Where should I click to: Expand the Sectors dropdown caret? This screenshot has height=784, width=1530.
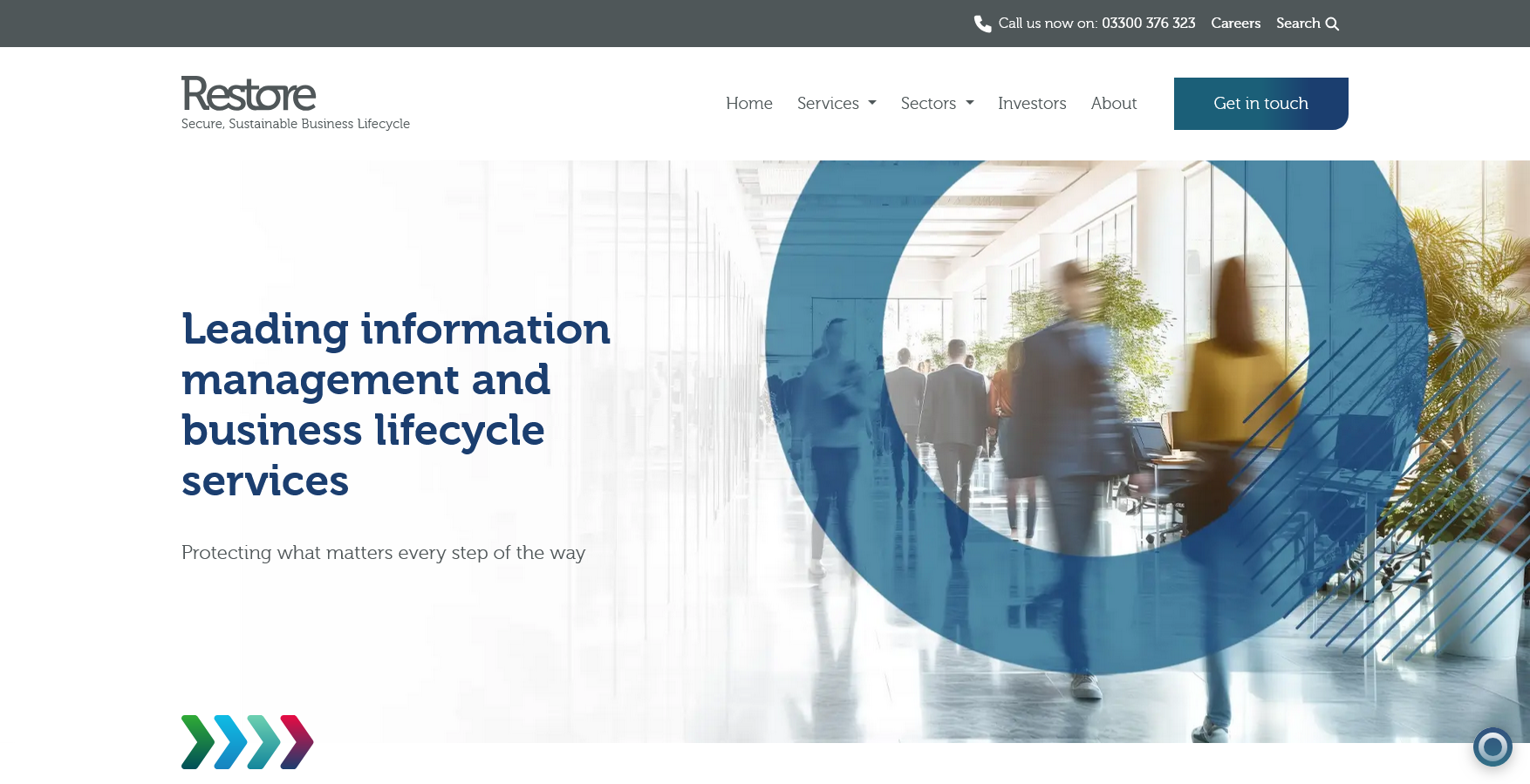click(970, 103)
